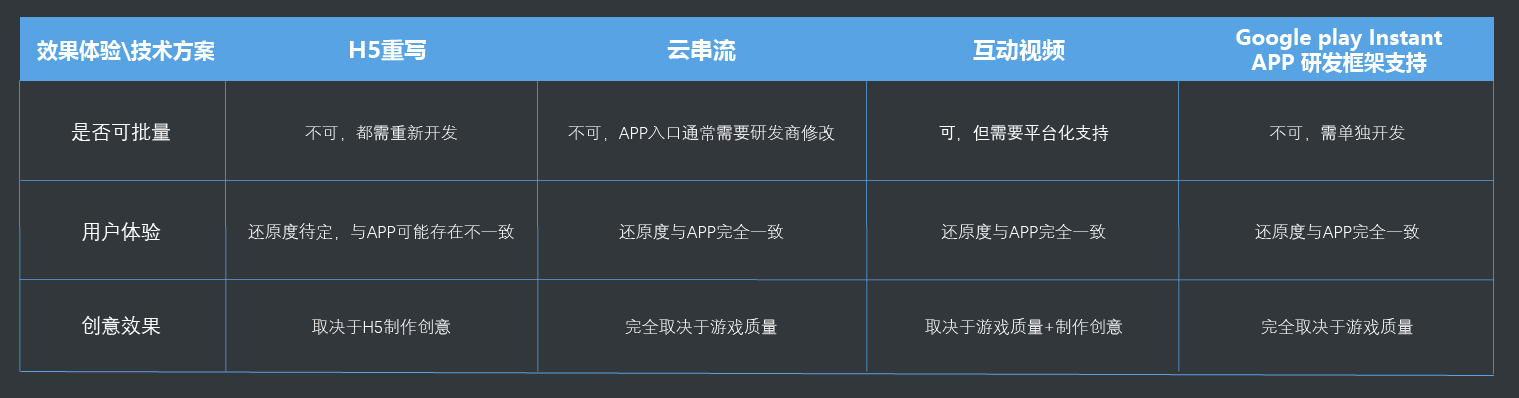The image size is (1519, 398).
Task: Click the cell 不可，APP入口通常需要研发商修改
Action: coord(701,133)
